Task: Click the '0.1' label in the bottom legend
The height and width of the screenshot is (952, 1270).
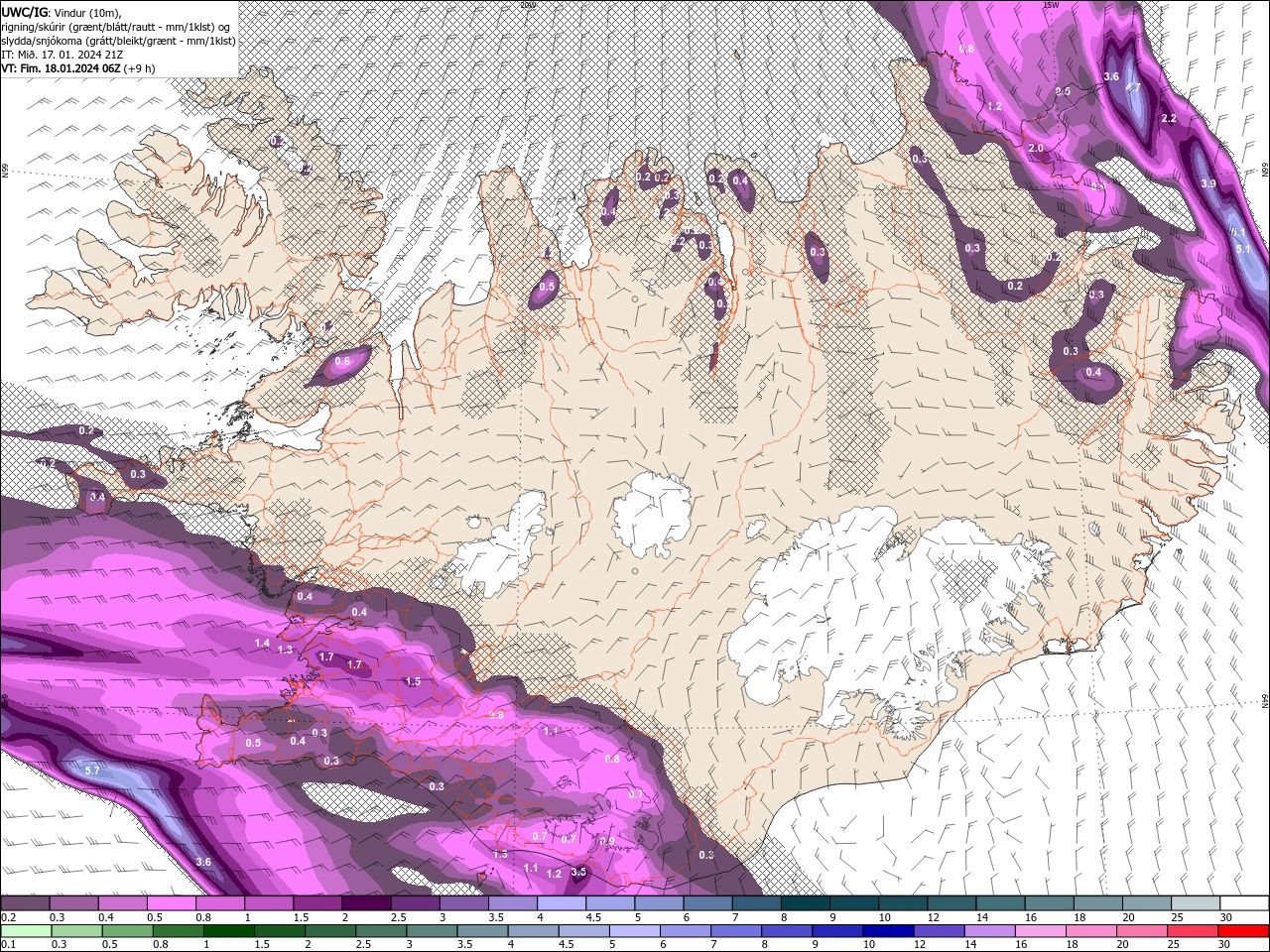Action: pos(8,945)
